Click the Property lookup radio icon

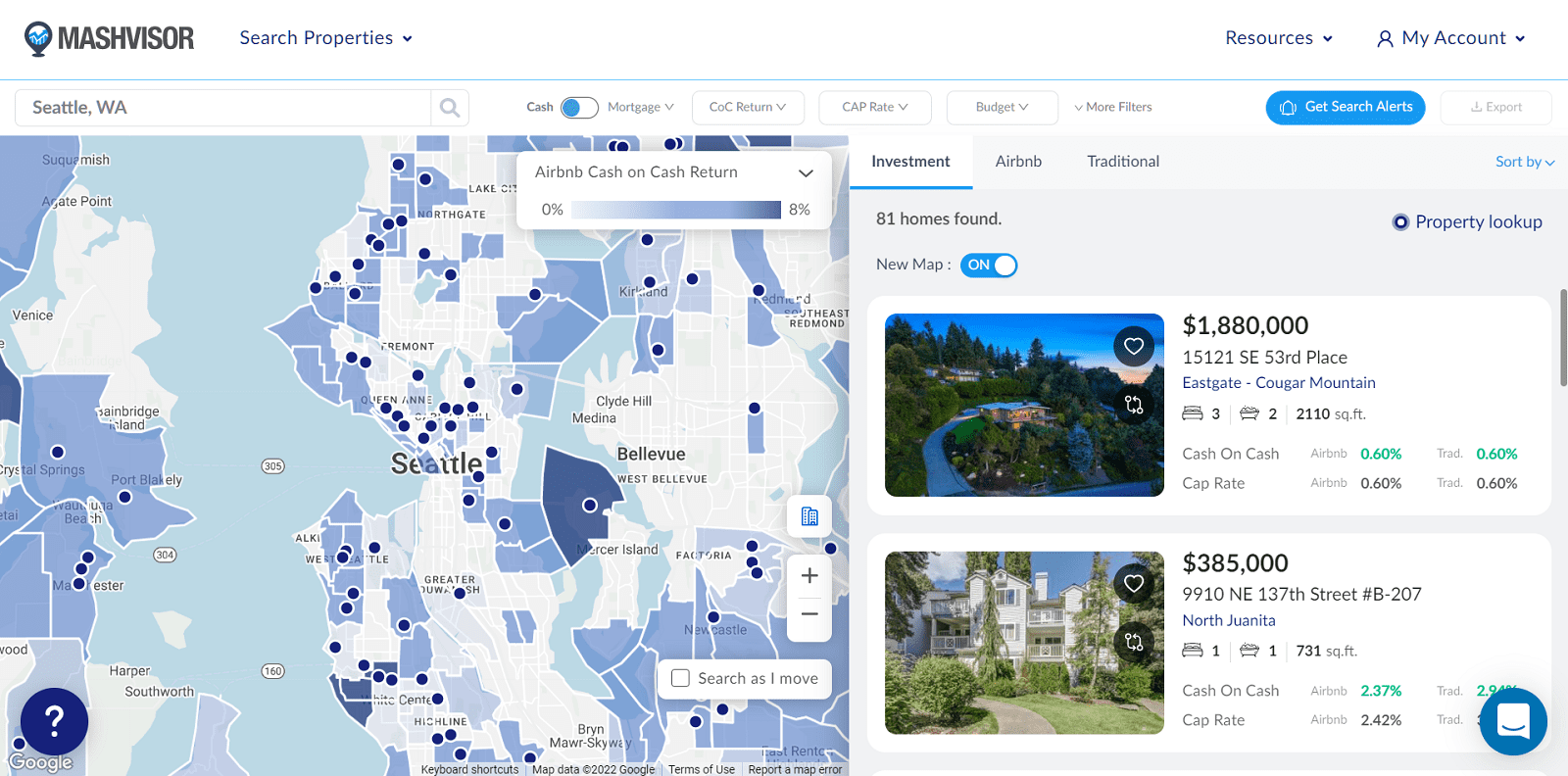(1401, 222)
